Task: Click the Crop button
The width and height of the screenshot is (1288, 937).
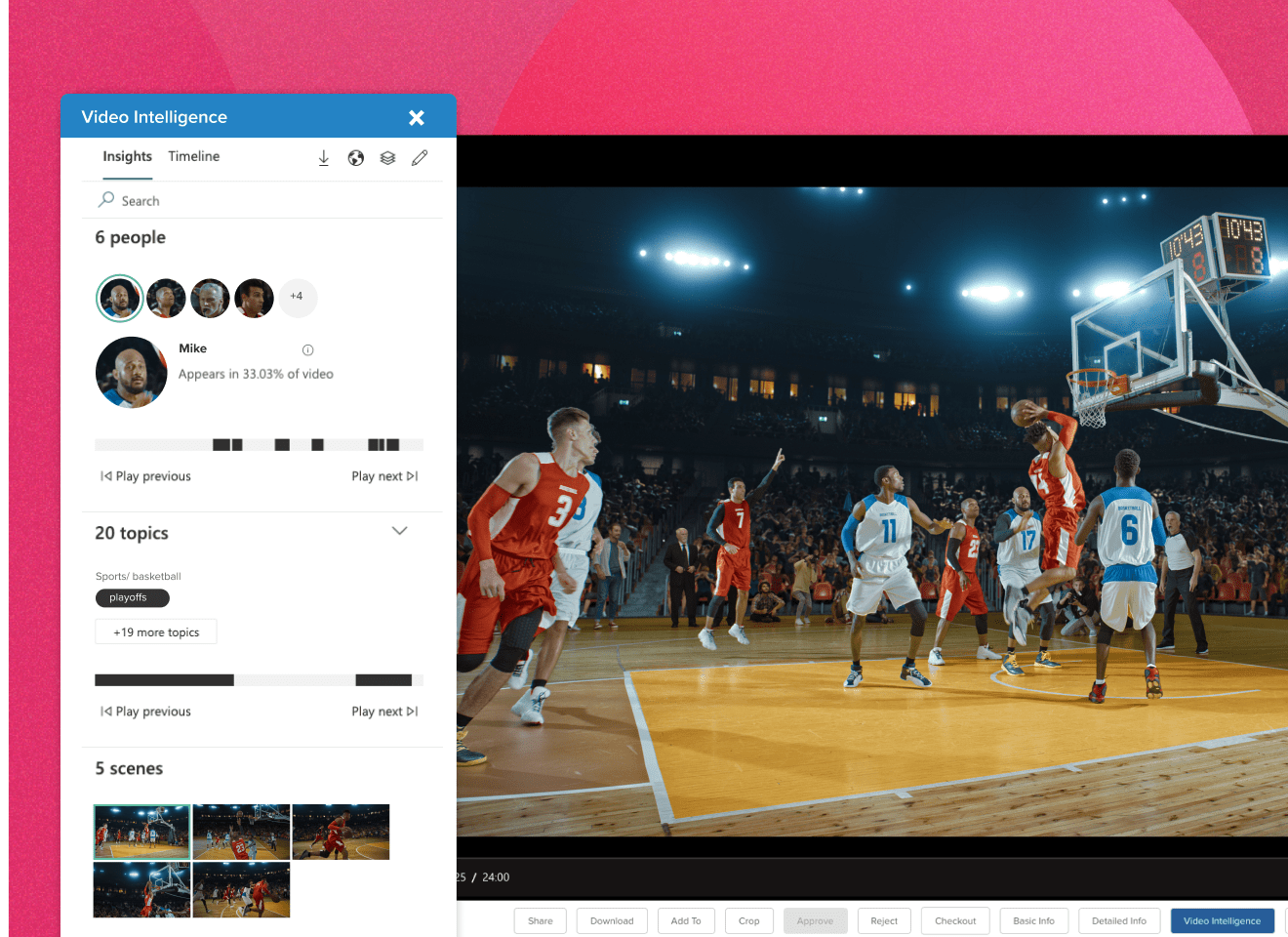Action: tap(749, 921)
